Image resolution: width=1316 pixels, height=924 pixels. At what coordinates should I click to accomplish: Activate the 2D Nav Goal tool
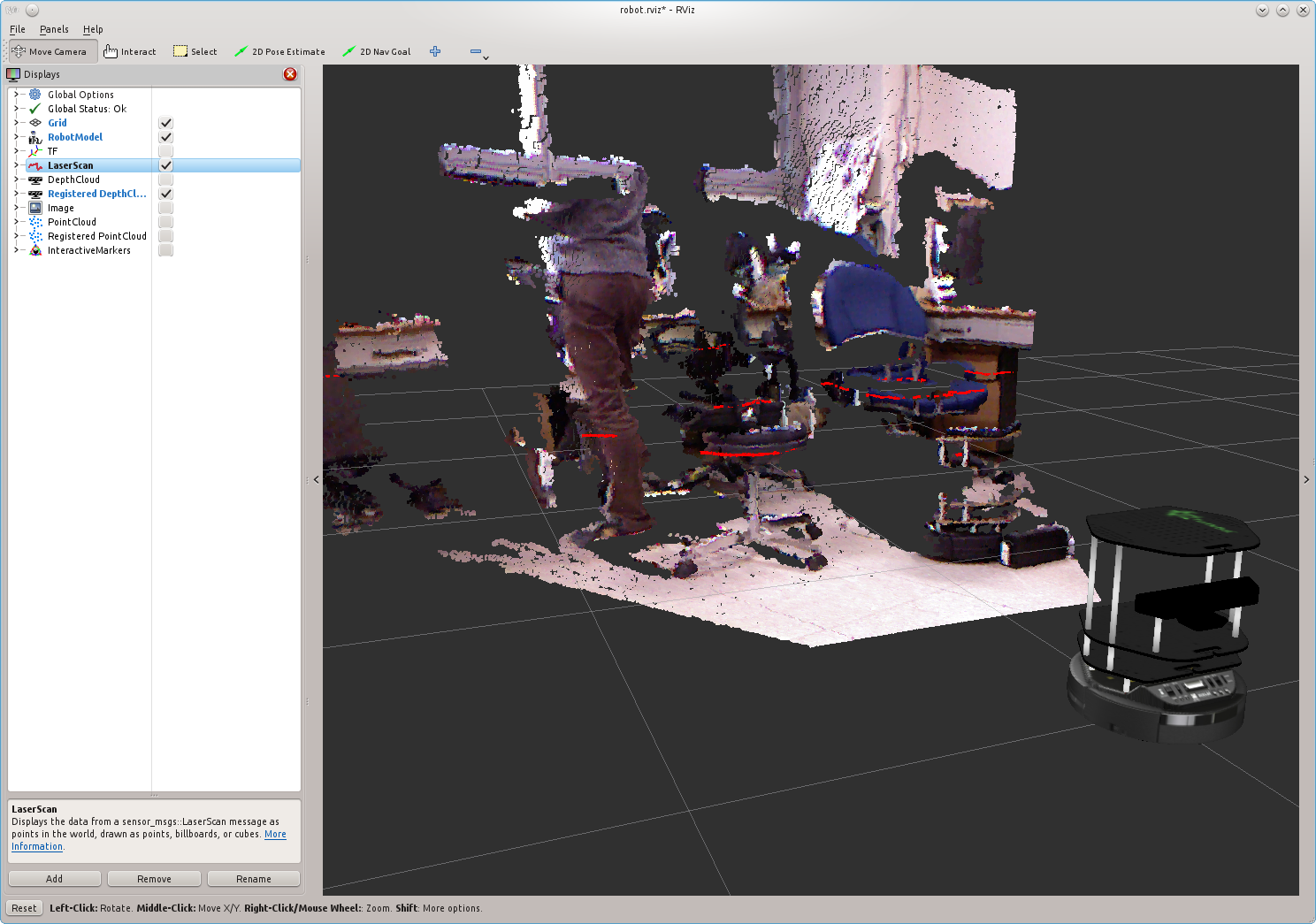[x=376, y=52]
